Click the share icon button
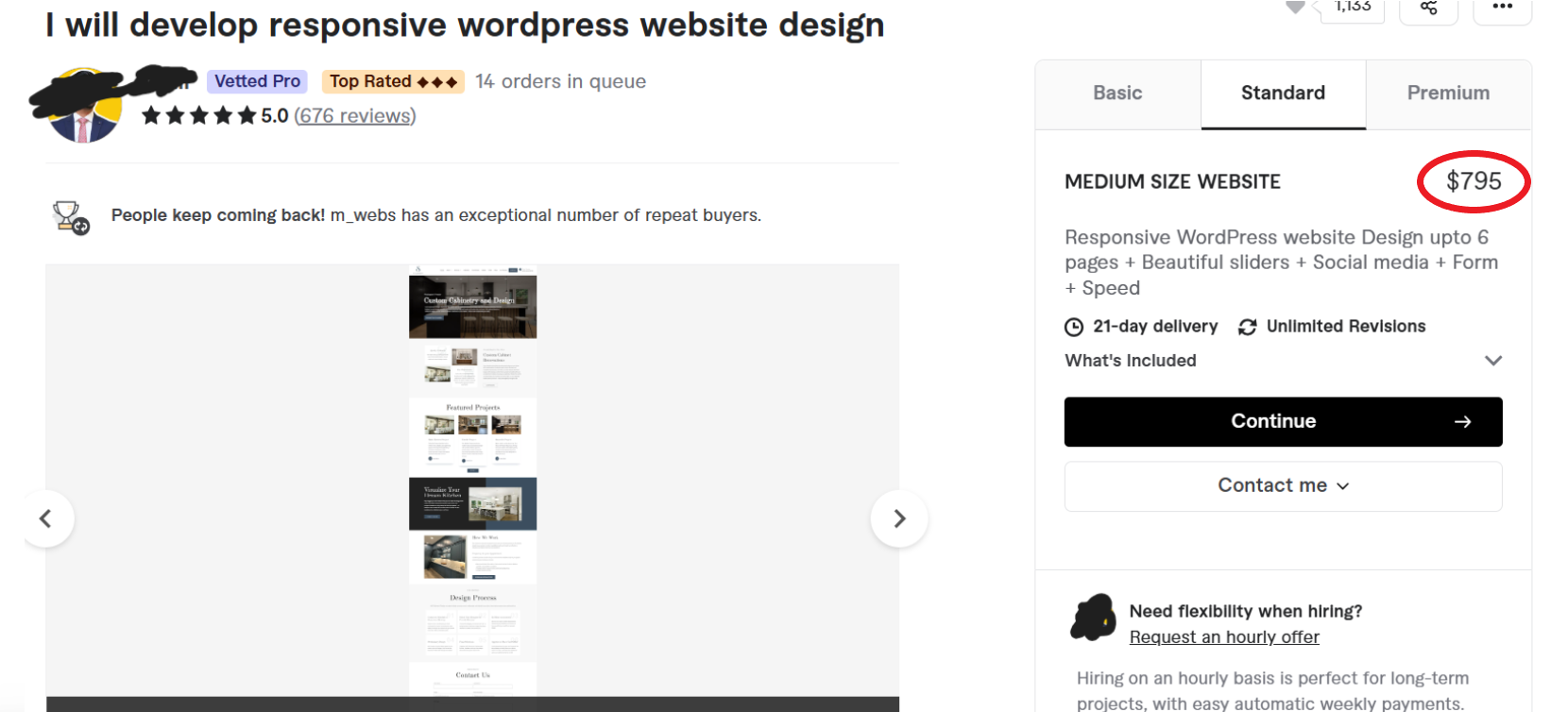The height and width of the screenshot is (712, 1568). click(x=1428, y=8)
